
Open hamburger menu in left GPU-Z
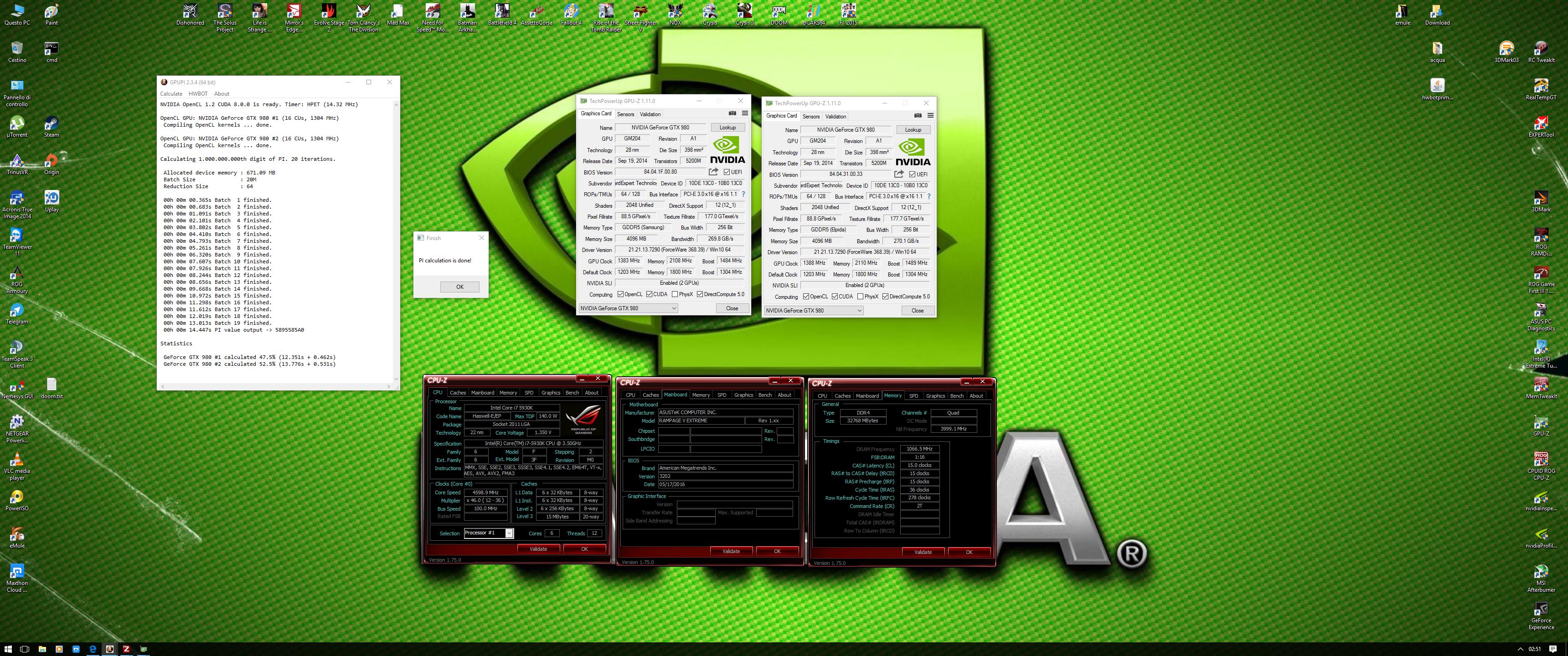[x=744, y=113]
